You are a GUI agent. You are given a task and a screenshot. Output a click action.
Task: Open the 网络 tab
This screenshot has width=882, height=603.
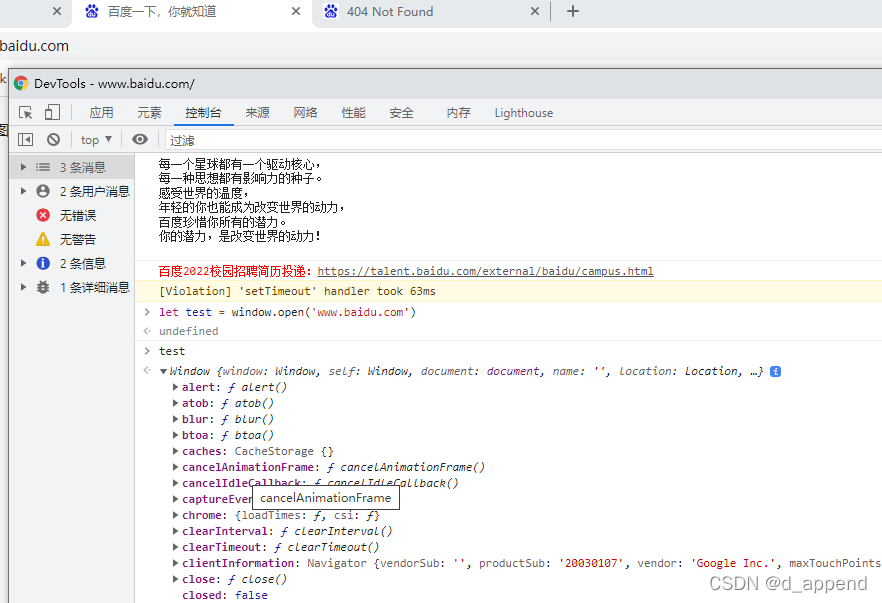tap(305, 112)
